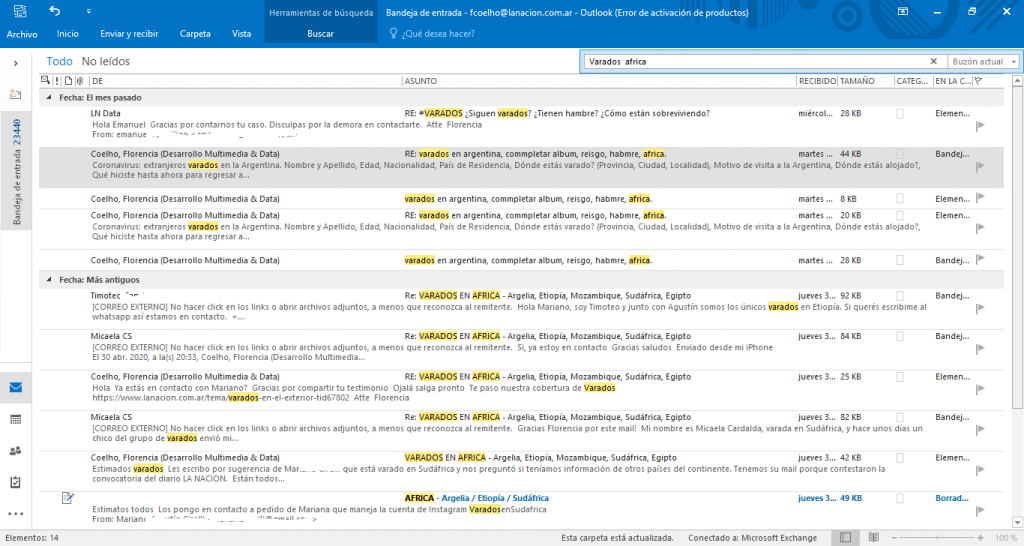
Task: Click the new-items folder icon above Bandeja de entrada
Action: click(16, 95)
